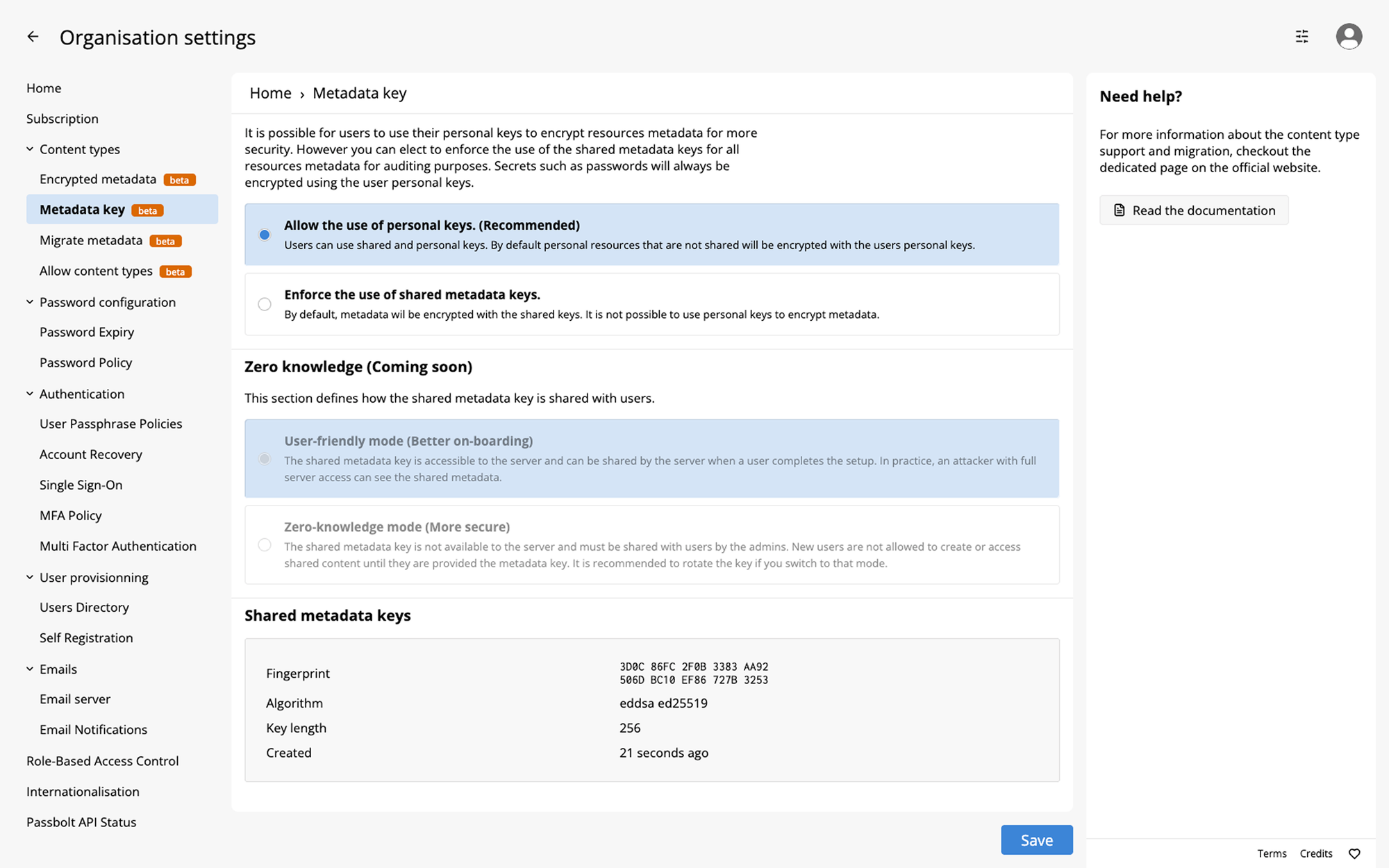Click the Save button
The image size is (1389, 868).
pos(1036,840)
